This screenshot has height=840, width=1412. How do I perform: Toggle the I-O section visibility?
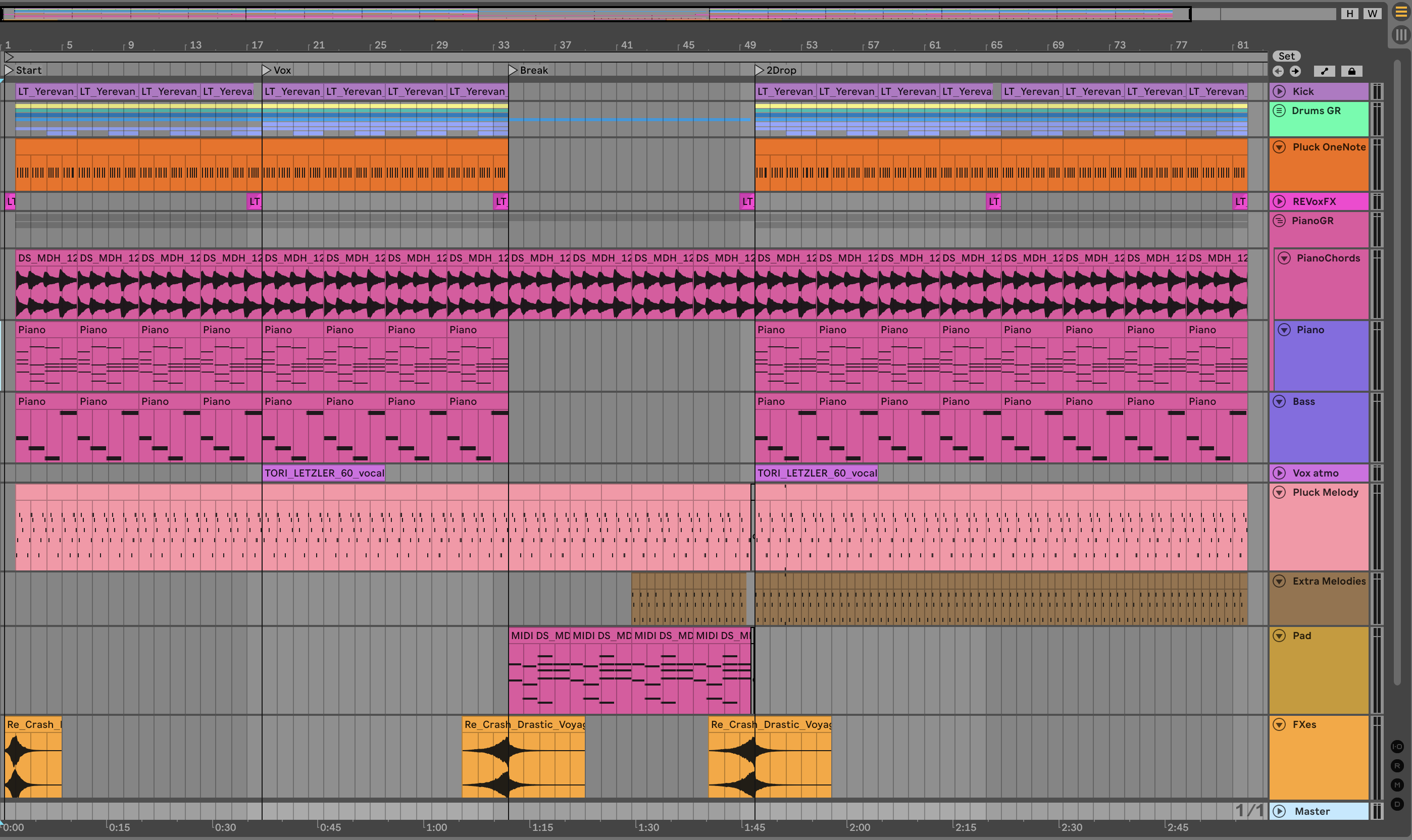pyautogui.click(x=1397, y=747)
